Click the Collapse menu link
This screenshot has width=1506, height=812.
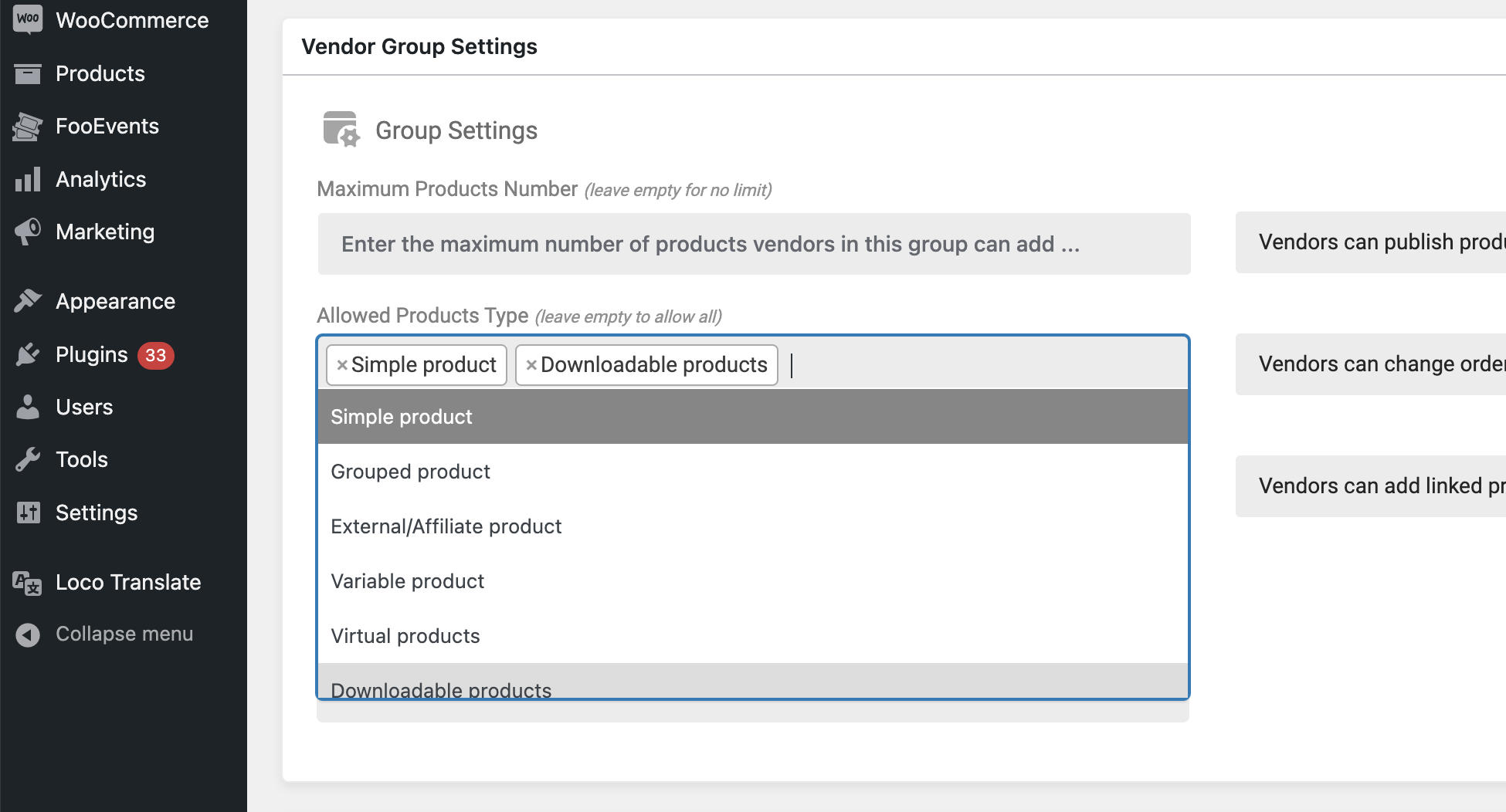coord(124,634)
